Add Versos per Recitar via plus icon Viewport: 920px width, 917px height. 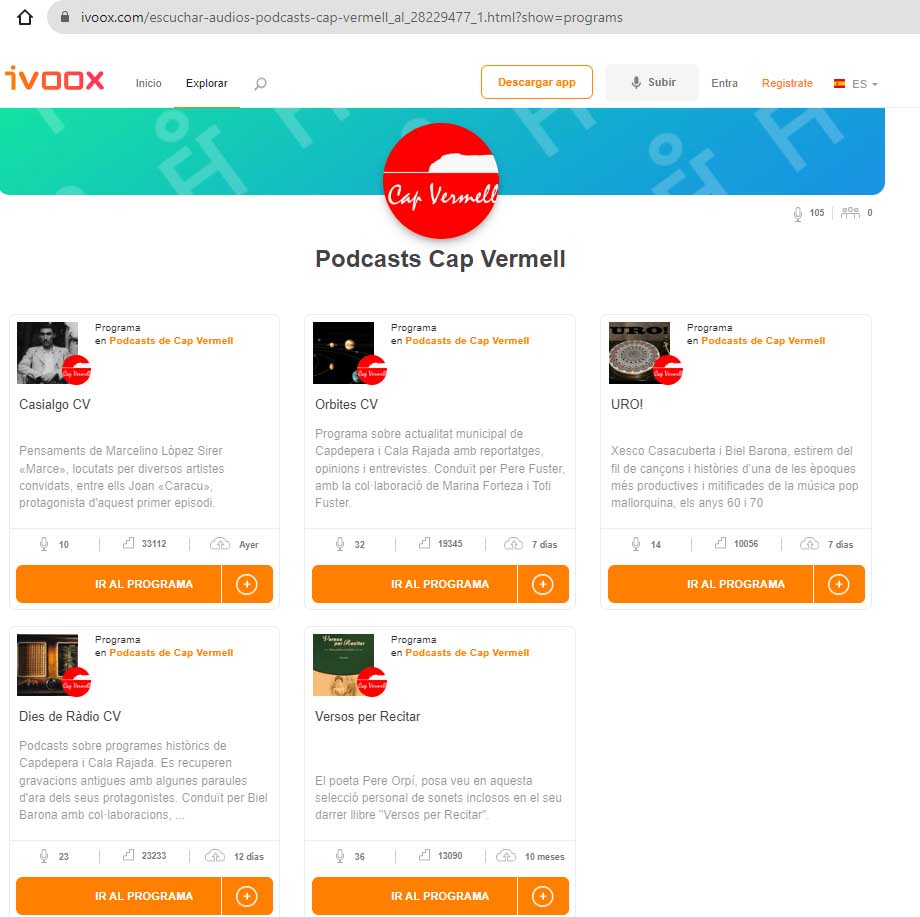pos(543,896)
